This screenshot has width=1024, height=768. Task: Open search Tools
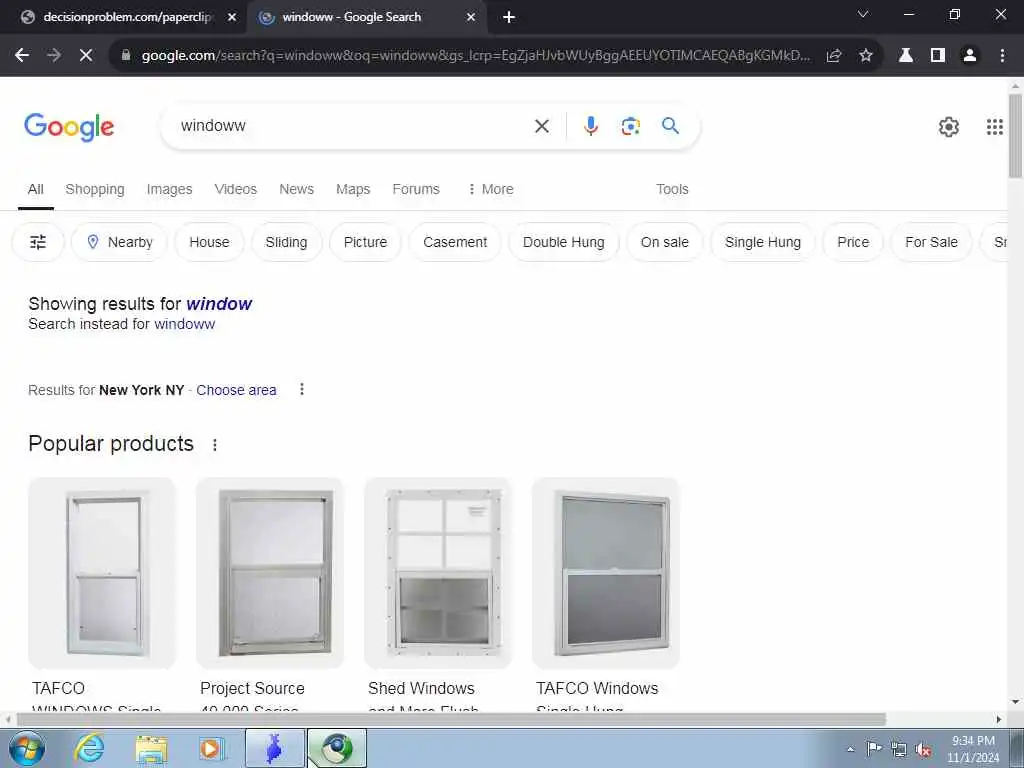point(672,189)
